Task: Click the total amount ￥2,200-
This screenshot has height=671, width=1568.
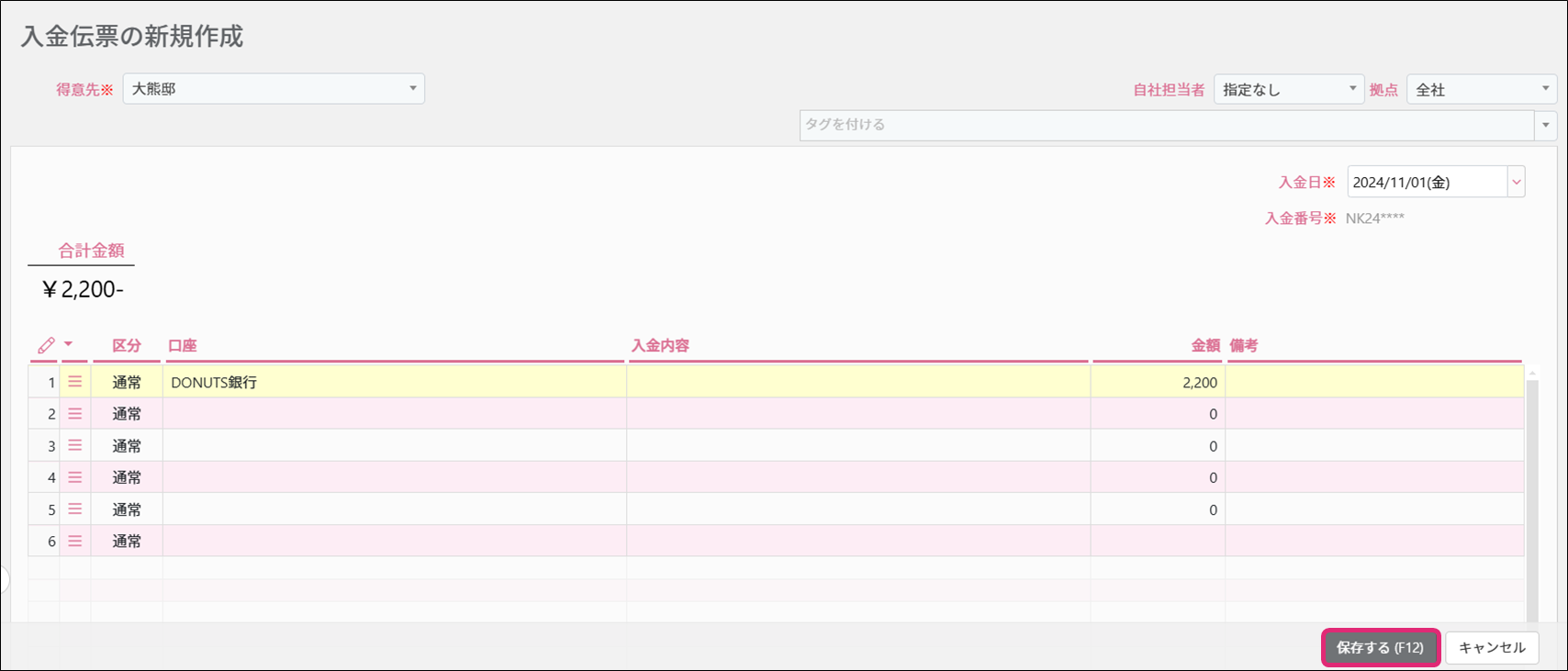Action: pos(83,290)
